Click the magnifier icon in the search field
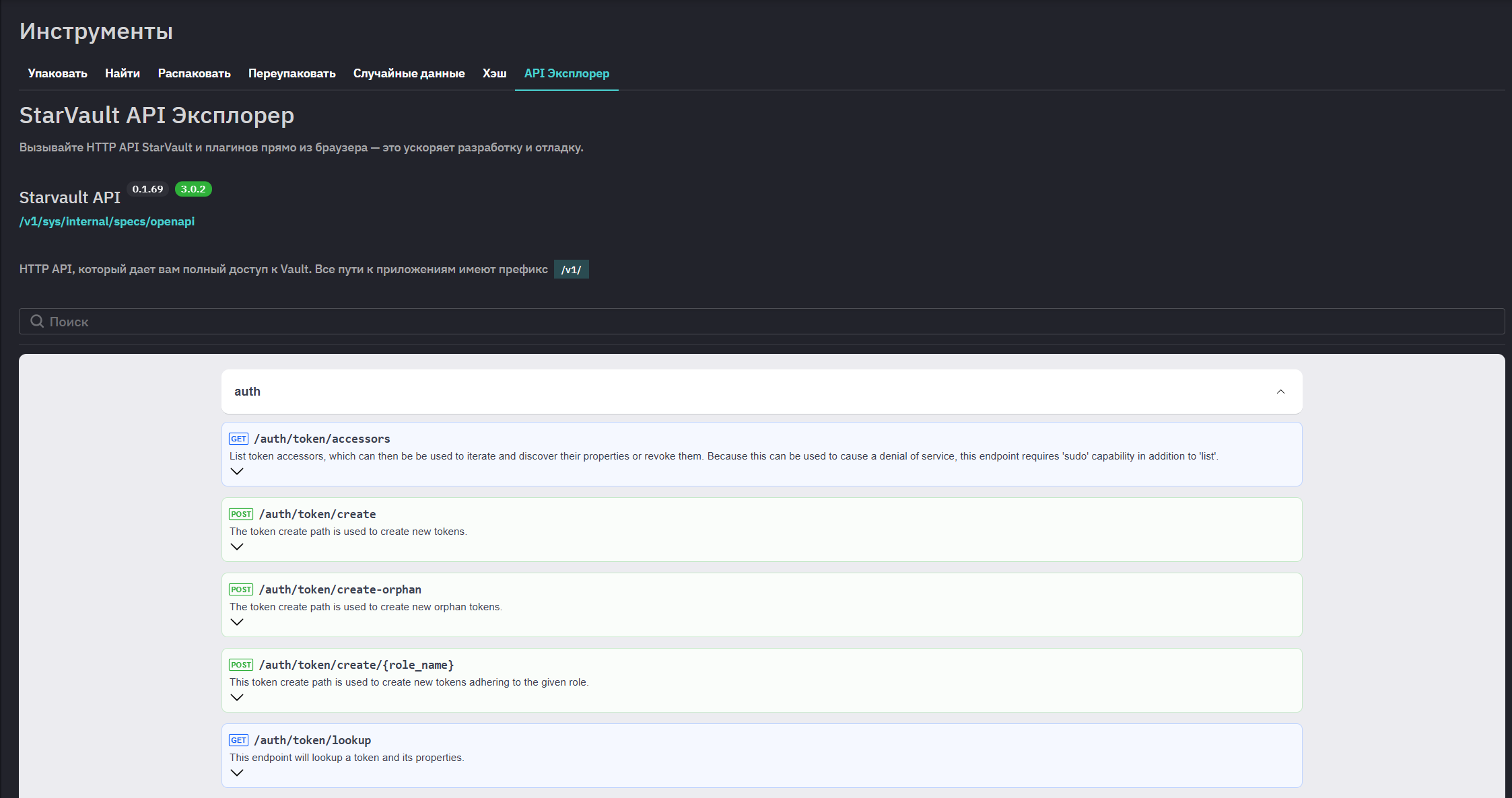Image resolution: width=1512 pixels, height=798 pixels. (37, 322)
